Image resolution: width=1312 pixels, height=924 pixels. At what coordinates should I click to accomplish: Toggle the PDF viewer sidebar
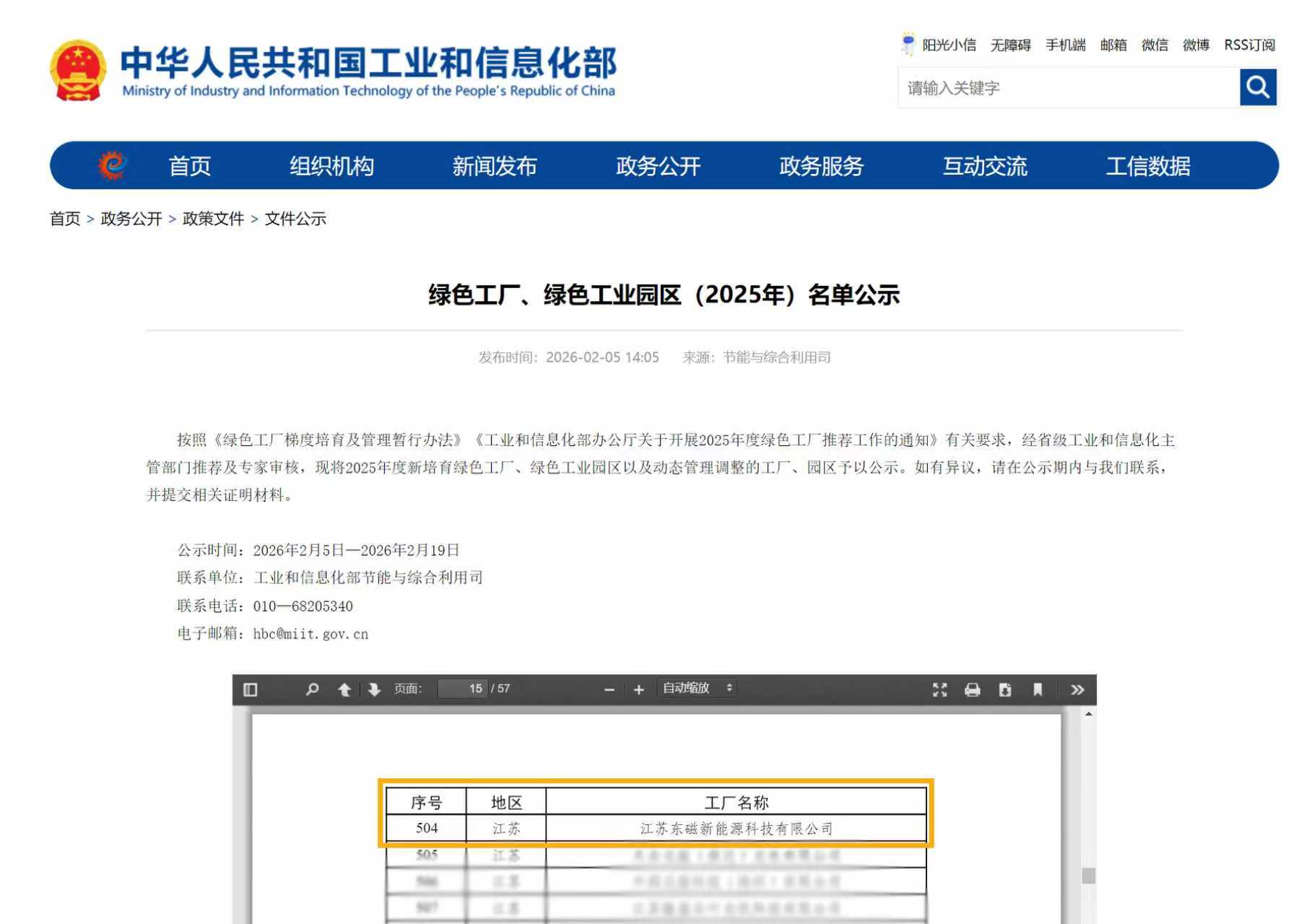point(251,689)
